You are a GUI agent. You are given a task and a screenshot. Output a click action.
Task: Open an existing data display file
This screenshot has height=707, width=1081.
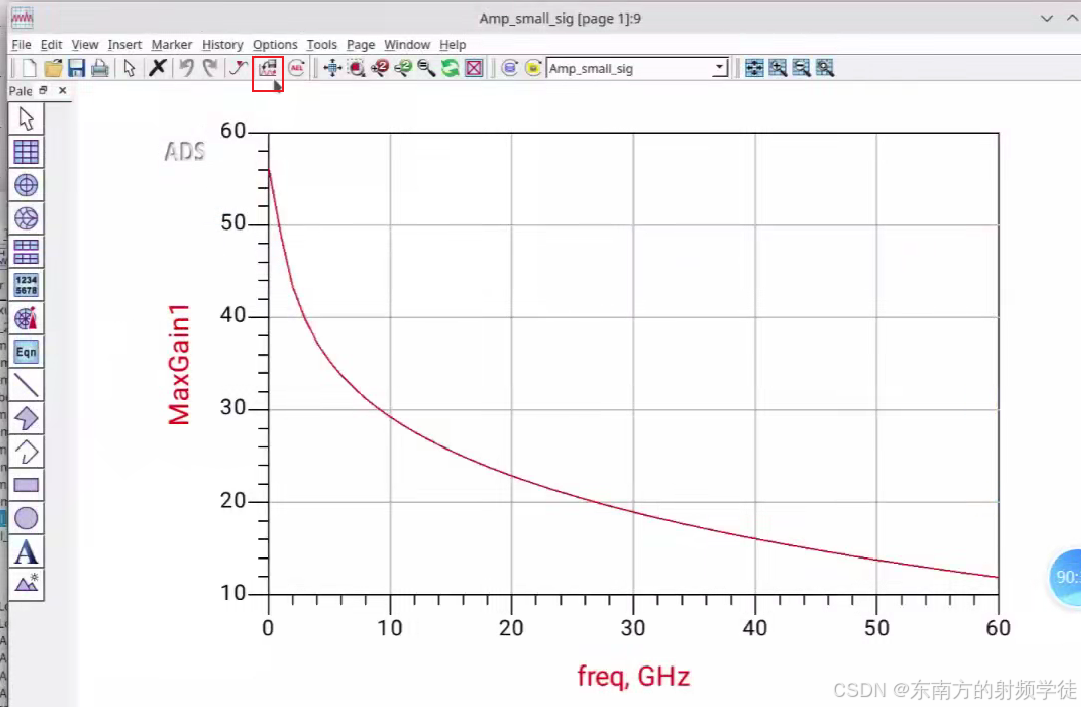[x=53, y=68]
